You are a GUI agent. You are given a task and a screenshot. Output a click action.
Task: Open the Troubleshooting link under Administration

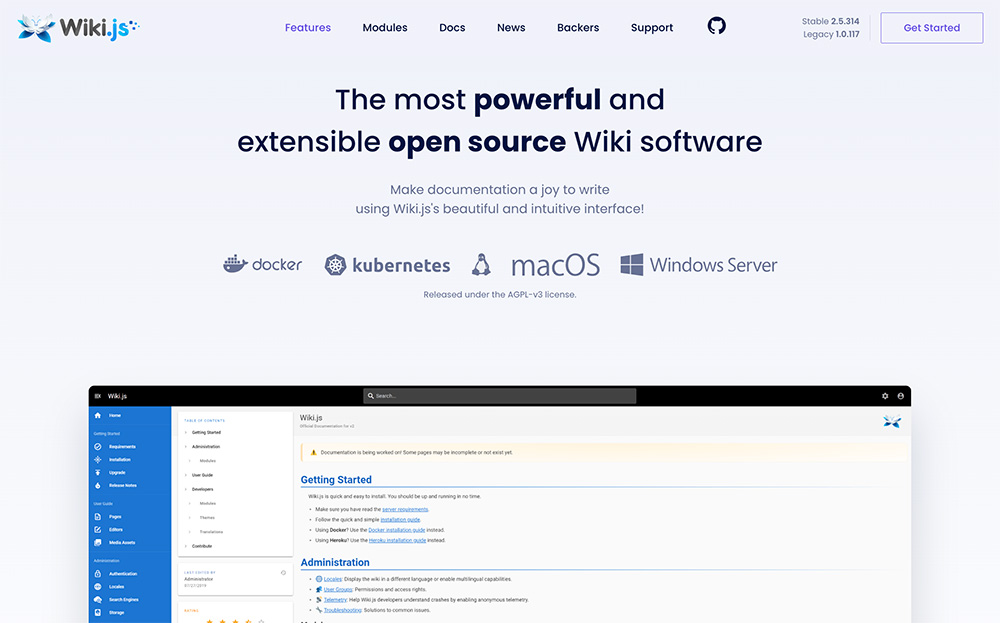342,610
